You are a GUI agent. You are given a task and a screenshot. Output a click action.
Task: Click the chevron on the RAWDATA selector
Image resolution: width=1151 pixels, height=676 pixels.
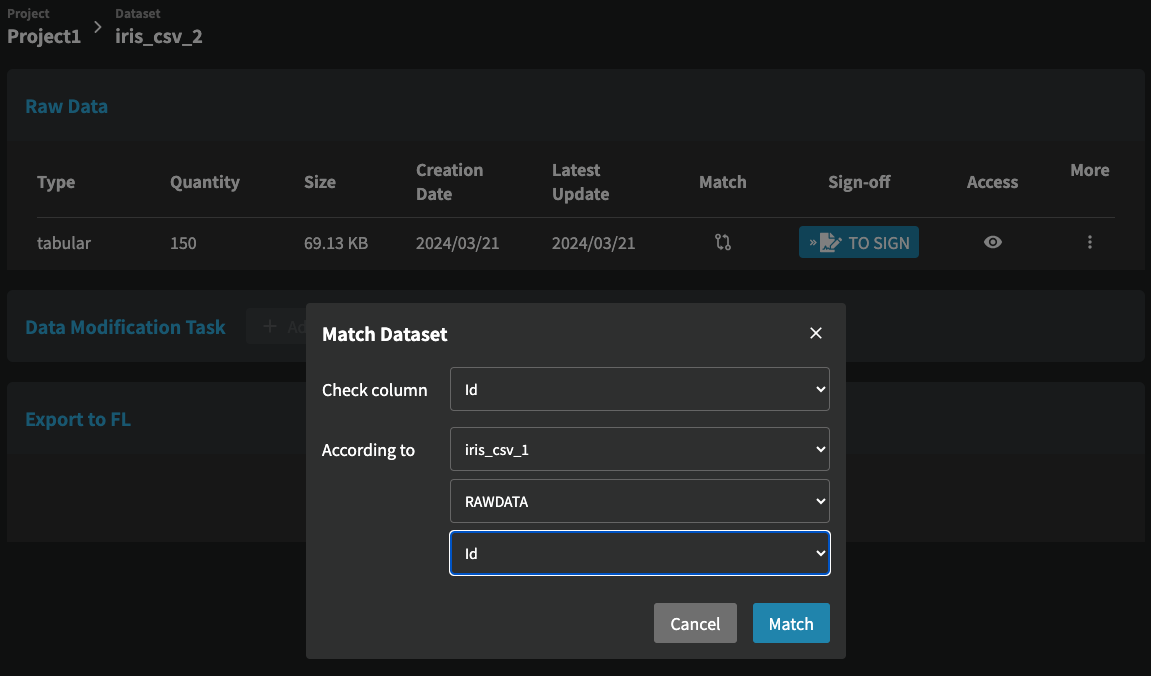point(821,501)
